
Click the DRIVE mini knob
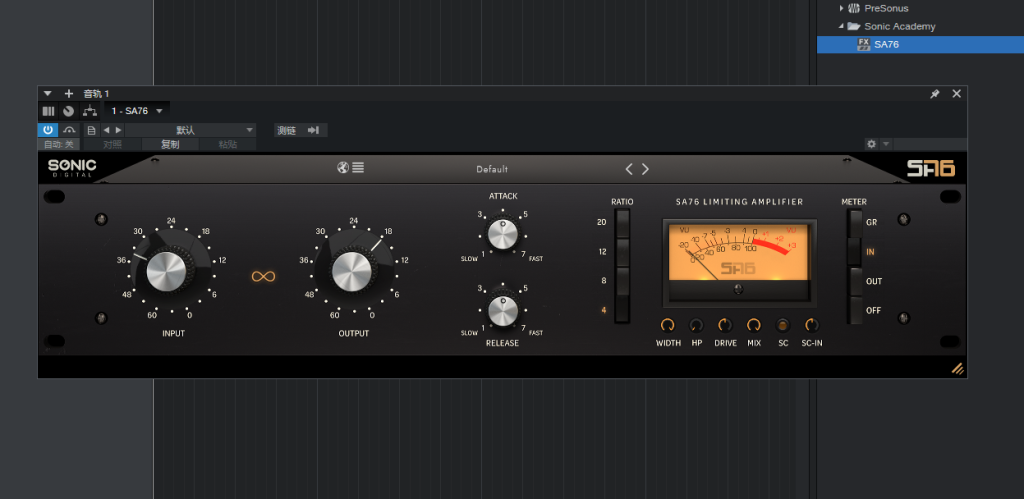[726, 325]
